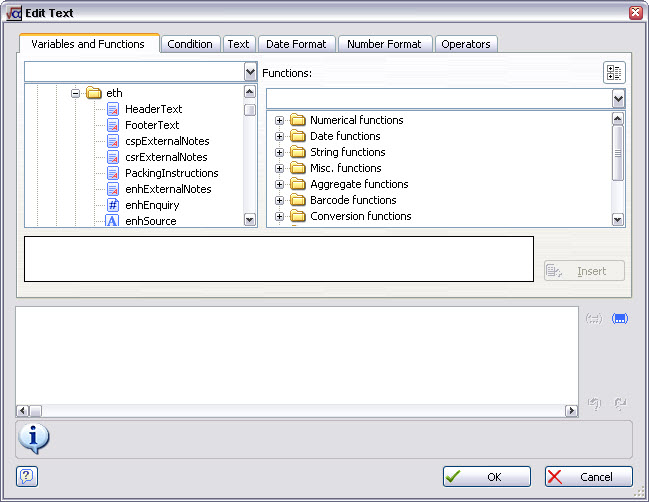This screenshot has height=502, width=649.
Task: Select the enhEnquiry numeric variable icon
Action: pos(113,205)
